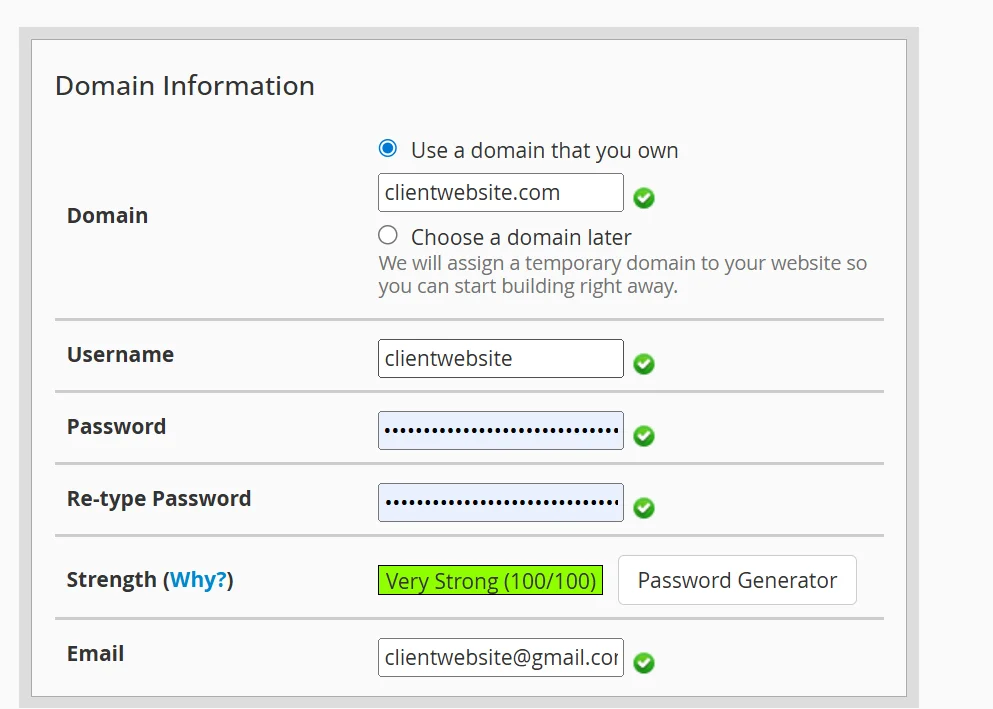The width and height of the screenshot is (993, 709).
Task: Click the 'Domain Information' section heading
Action: coord(185,86)
